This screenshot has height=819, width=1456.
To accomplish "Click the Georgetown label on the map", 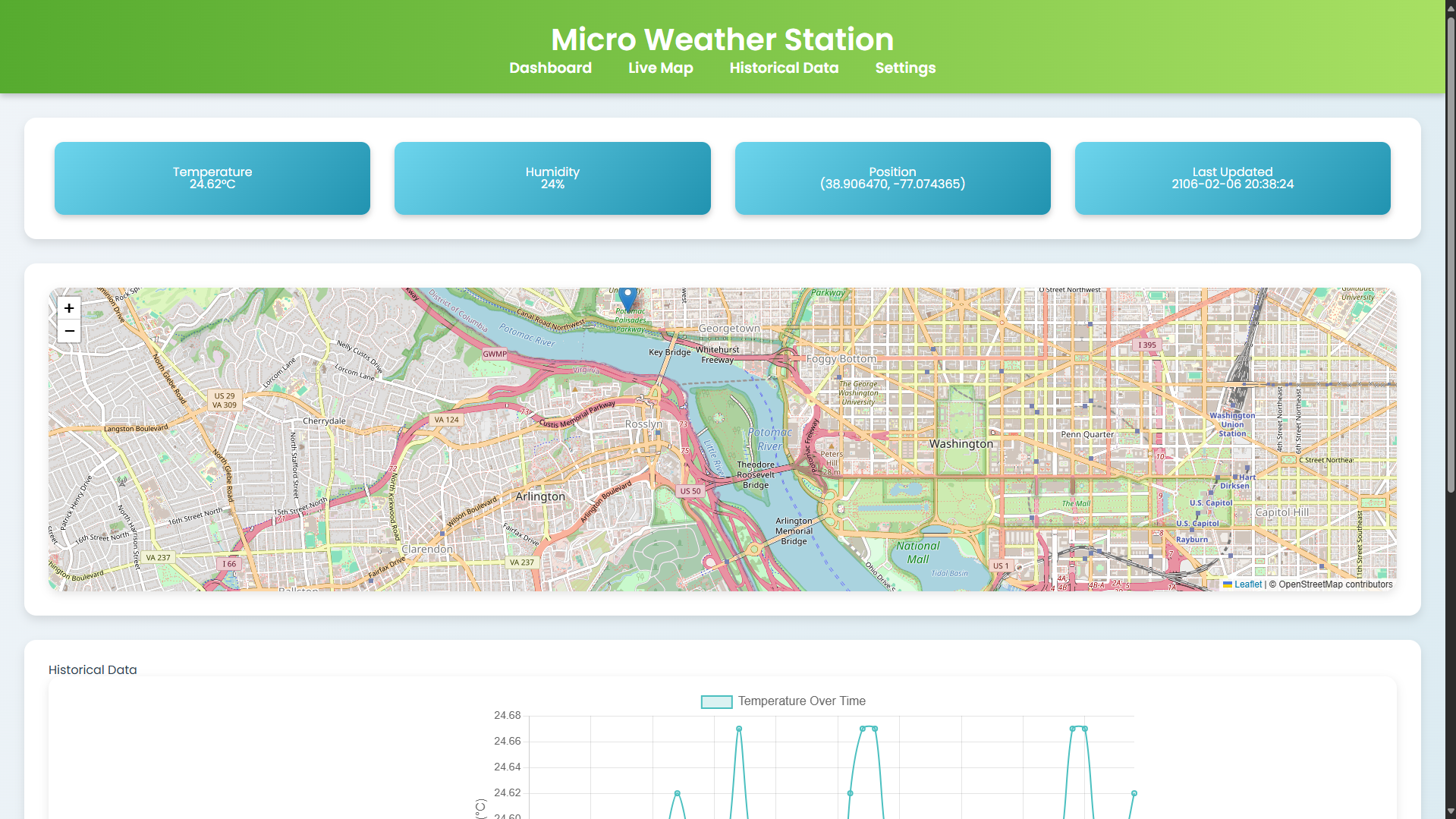I will coord(729,329).
